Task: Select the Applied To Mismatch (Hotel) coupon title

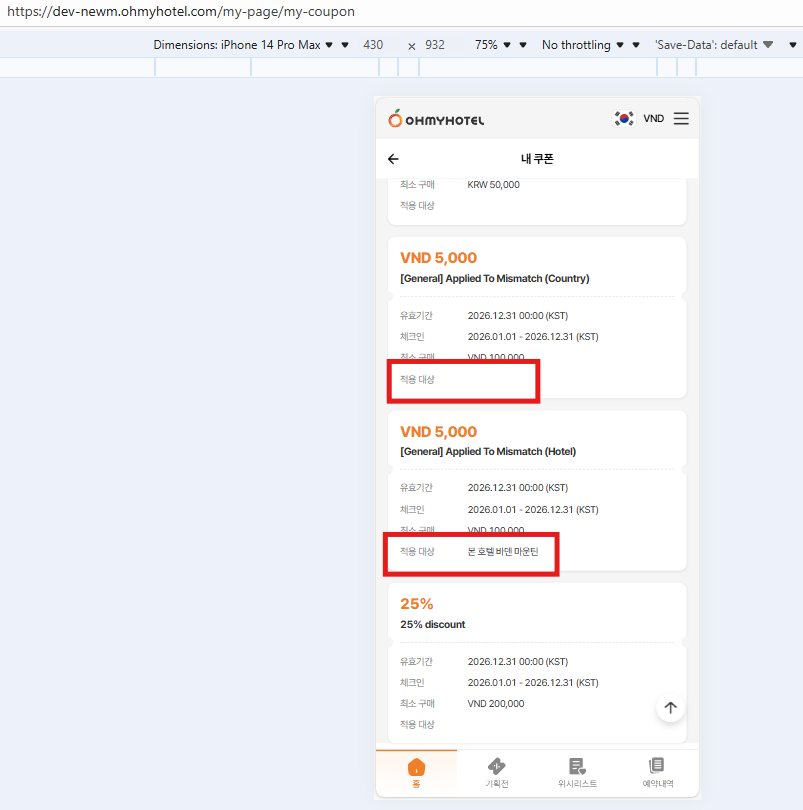Action: coord(488,451)
